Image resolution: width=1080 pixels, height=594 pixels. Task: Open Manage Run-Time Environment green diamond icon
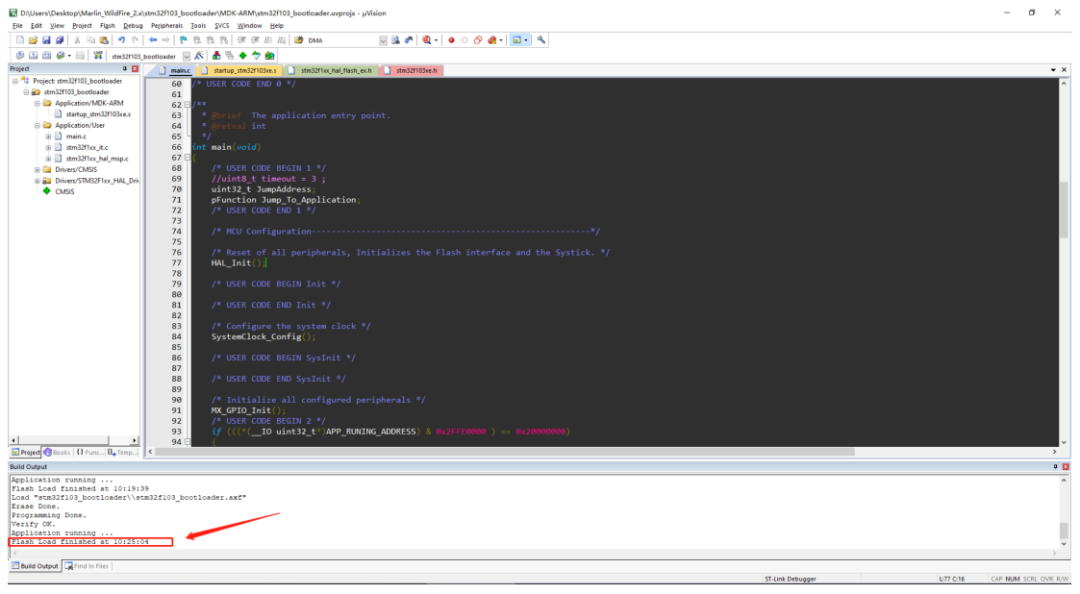pyautogui.click(x=242, y=56)
